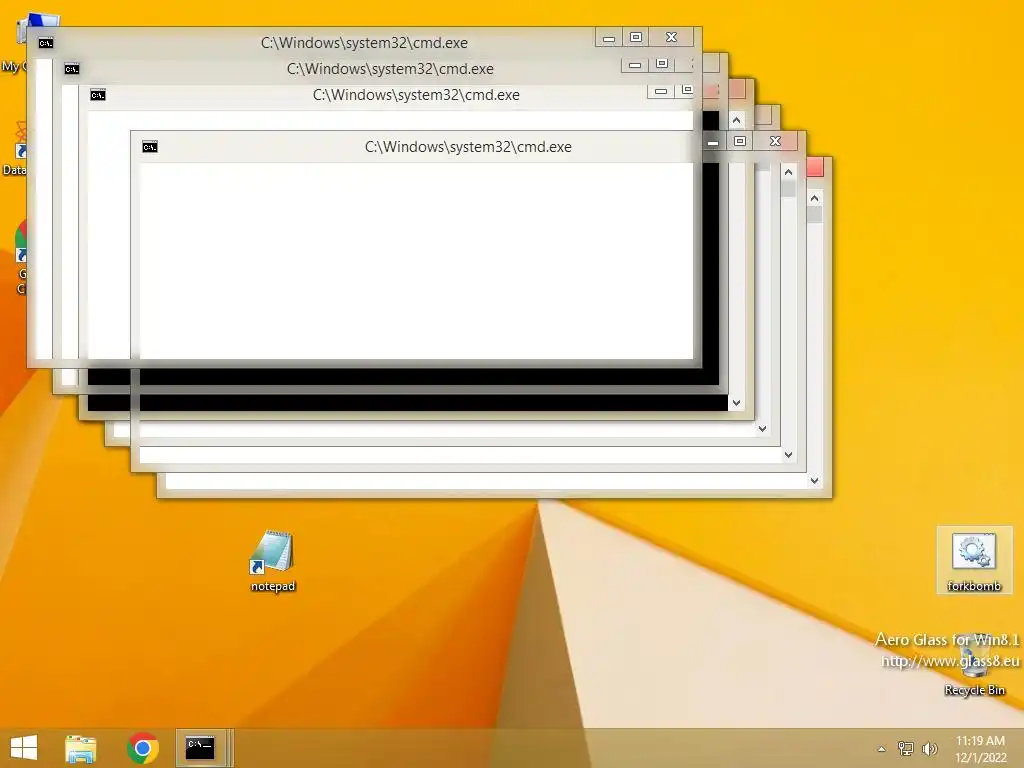Click scroll-up arrow of third cmd window

pos(737,120)
